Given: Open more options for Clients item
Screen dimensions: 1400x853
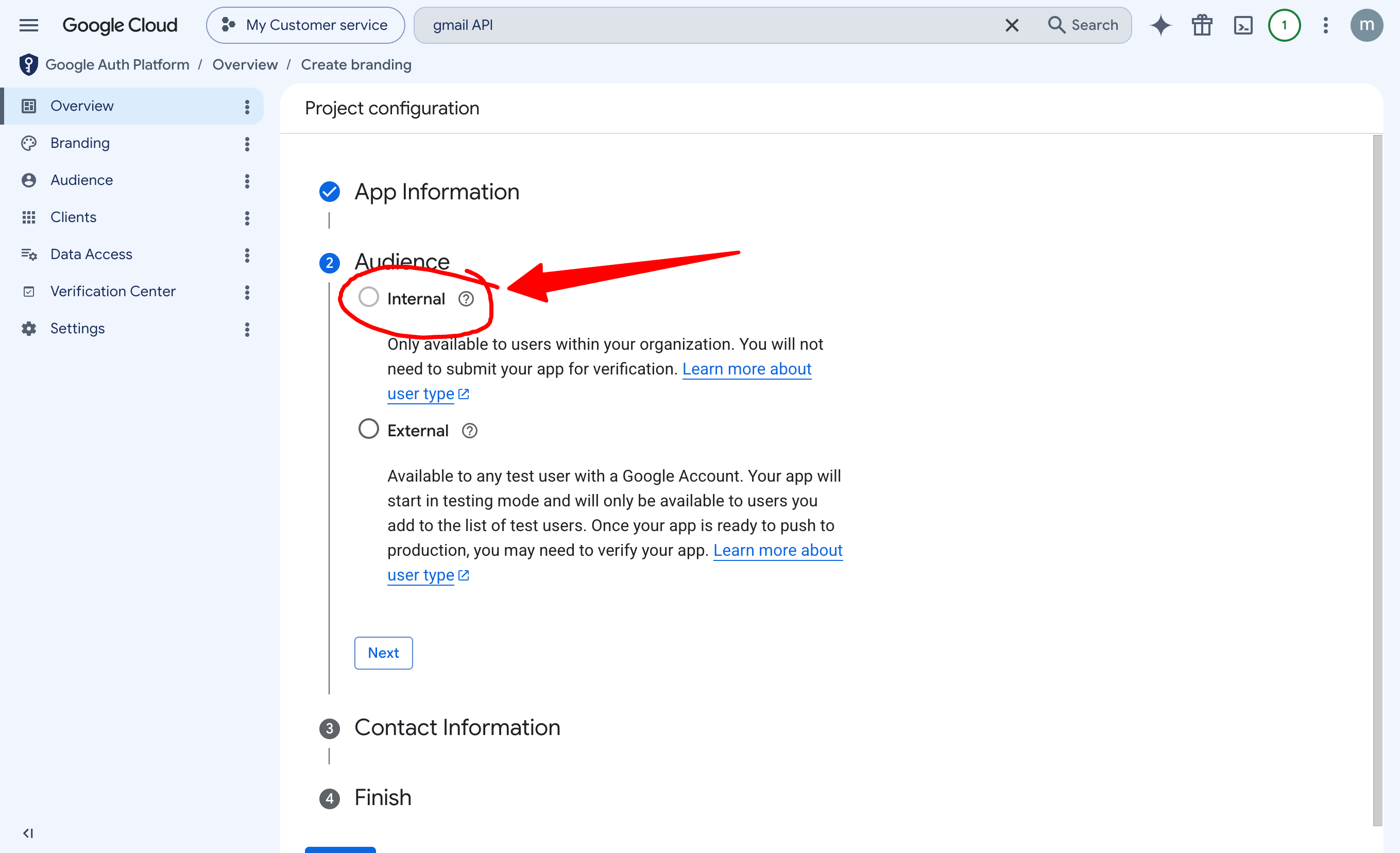Looking at the screenshot, I should 247,218.
